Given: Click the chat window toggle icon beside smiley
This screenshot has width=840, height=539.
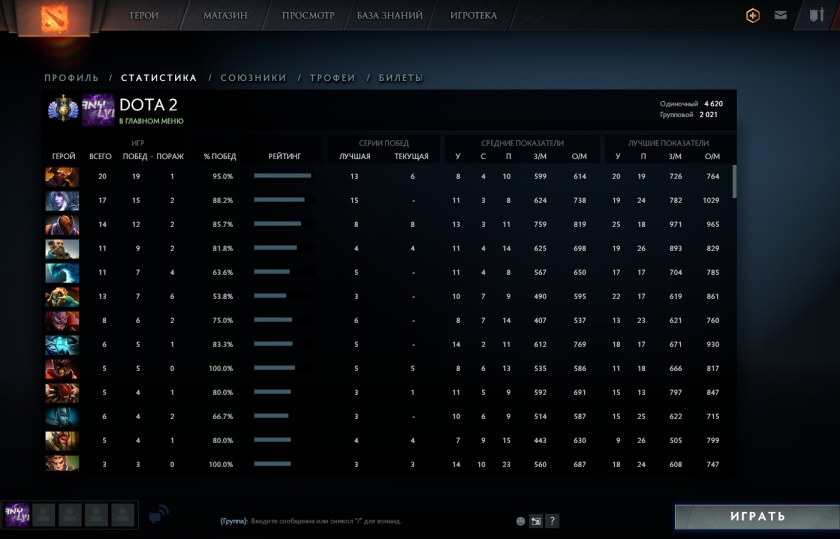Looking at the screenshot, I should (x=536, y=521).
